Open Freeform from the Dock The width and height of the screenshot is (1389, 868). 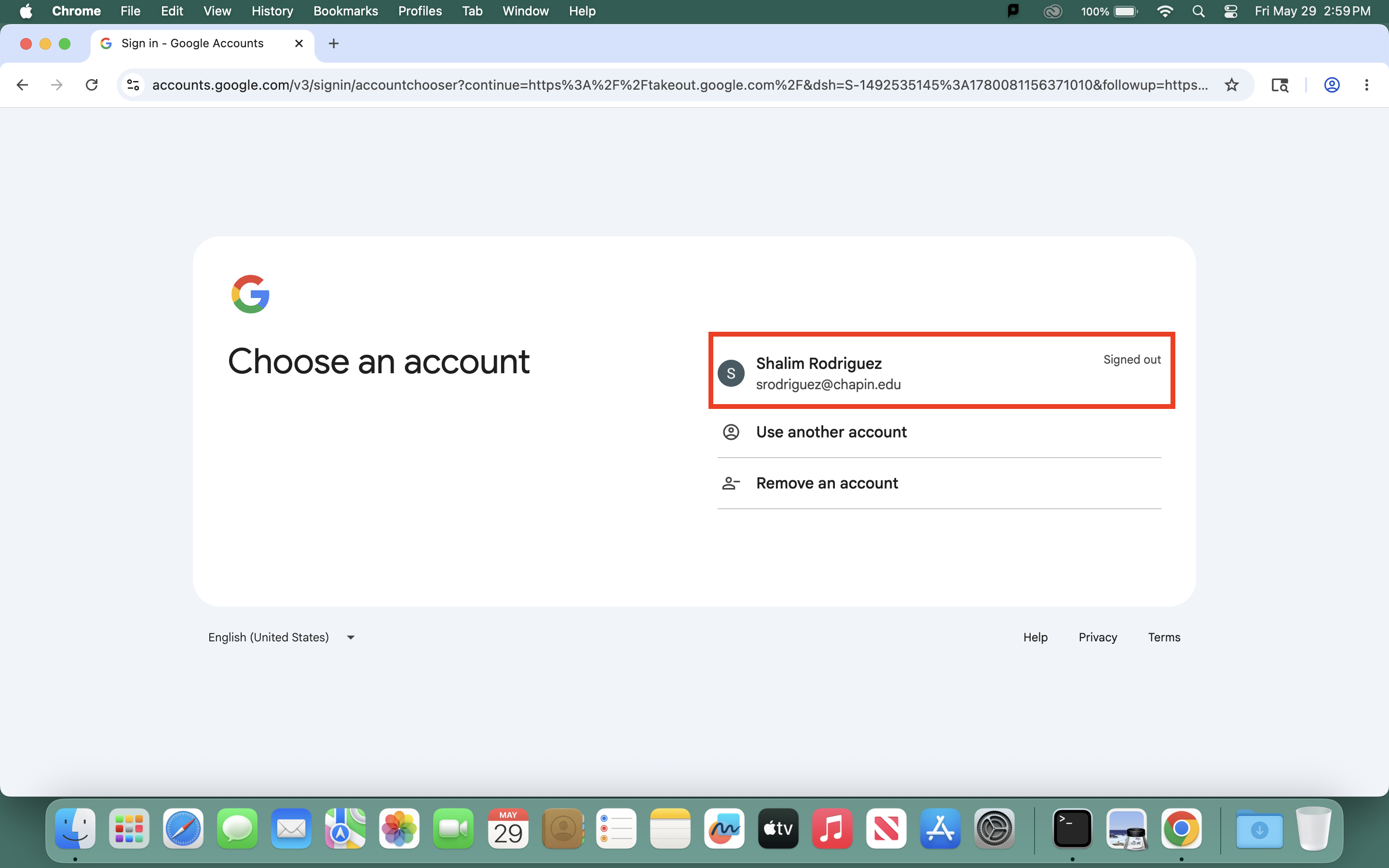click(724, 828)
